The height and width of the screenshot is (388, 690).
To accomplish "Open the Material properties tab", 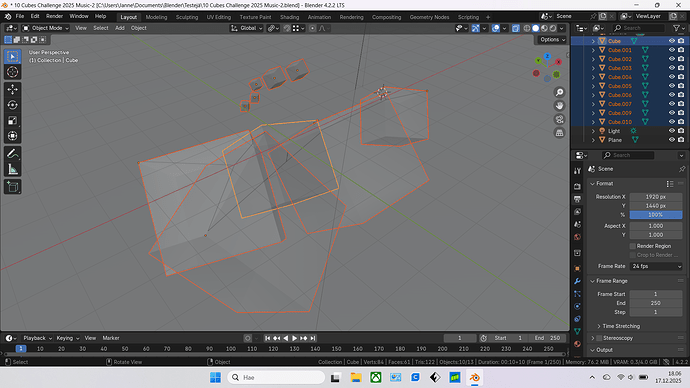I will (577, 344).
